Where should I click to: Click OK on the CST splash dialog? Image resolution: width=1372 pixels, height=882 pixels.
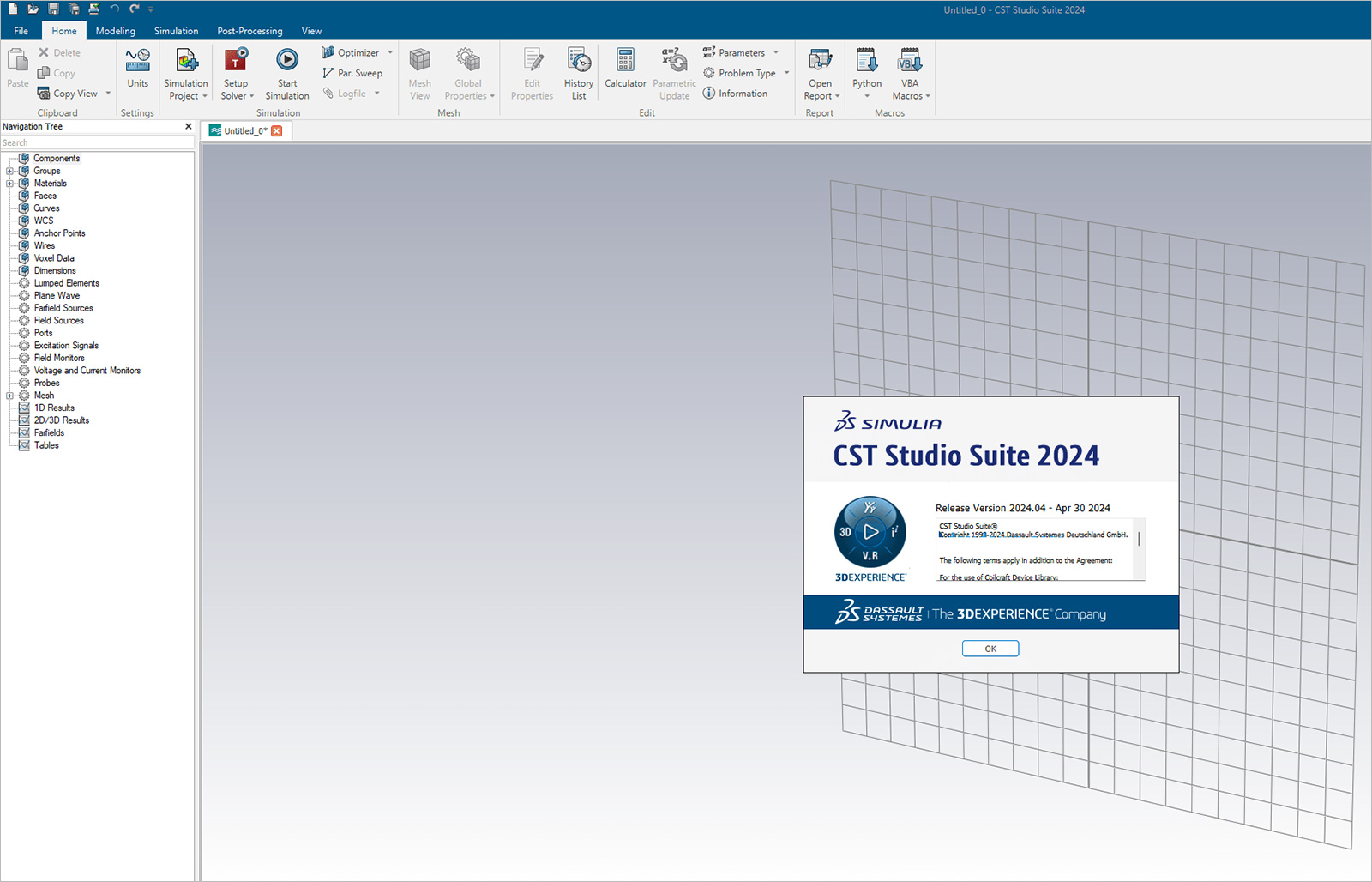[x=990, y=648]
